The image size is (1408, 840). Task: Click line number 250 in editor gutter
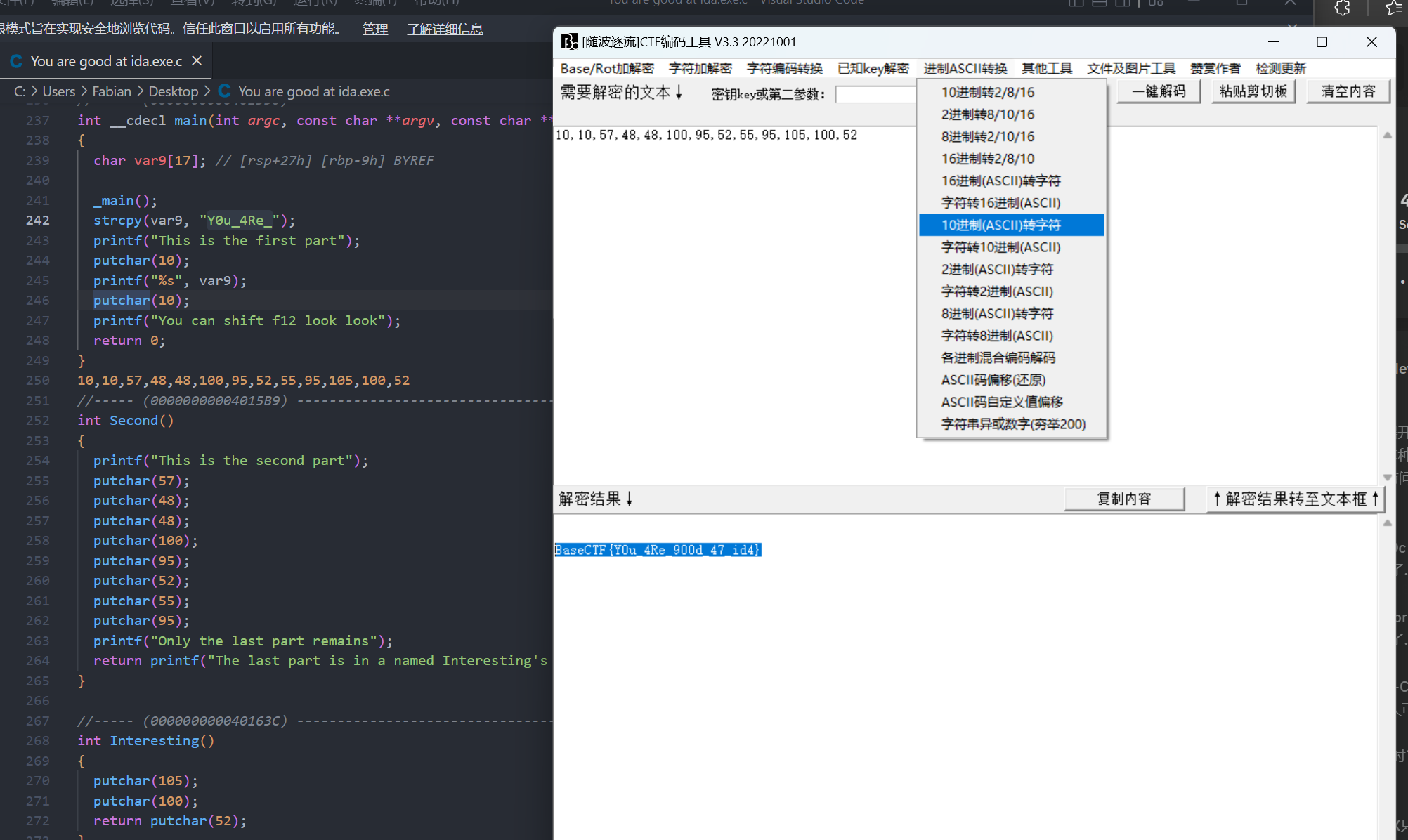(x=37, y=380)
